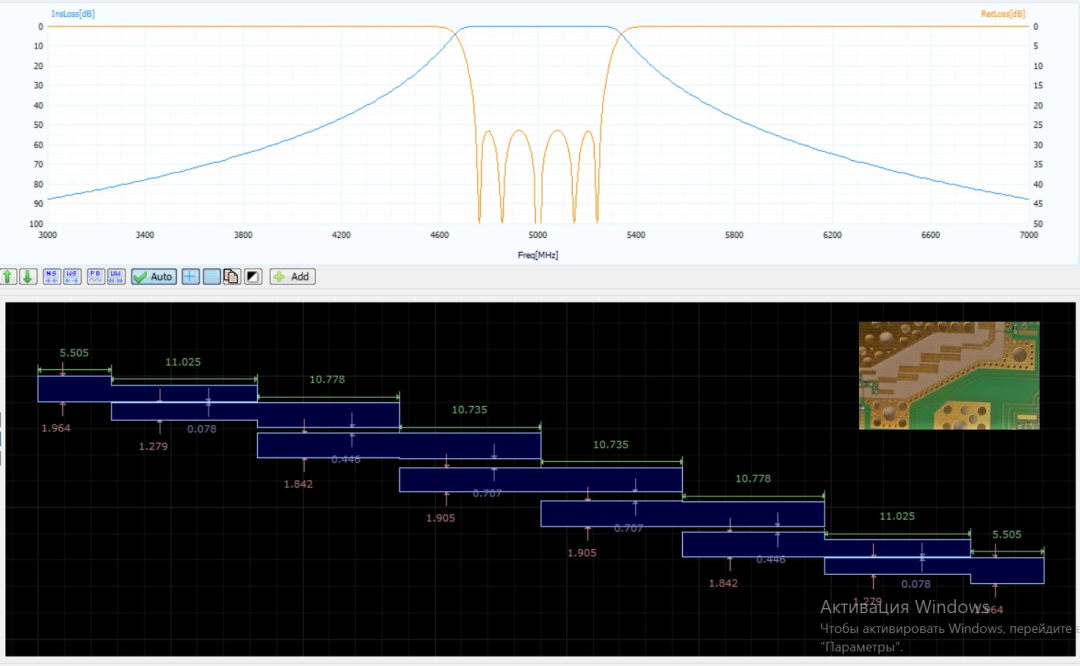Click the last 5.505 length dimension
The height and width of the screenshot is (666, 1080).
pyautogui.click(x=1006, y=534)
